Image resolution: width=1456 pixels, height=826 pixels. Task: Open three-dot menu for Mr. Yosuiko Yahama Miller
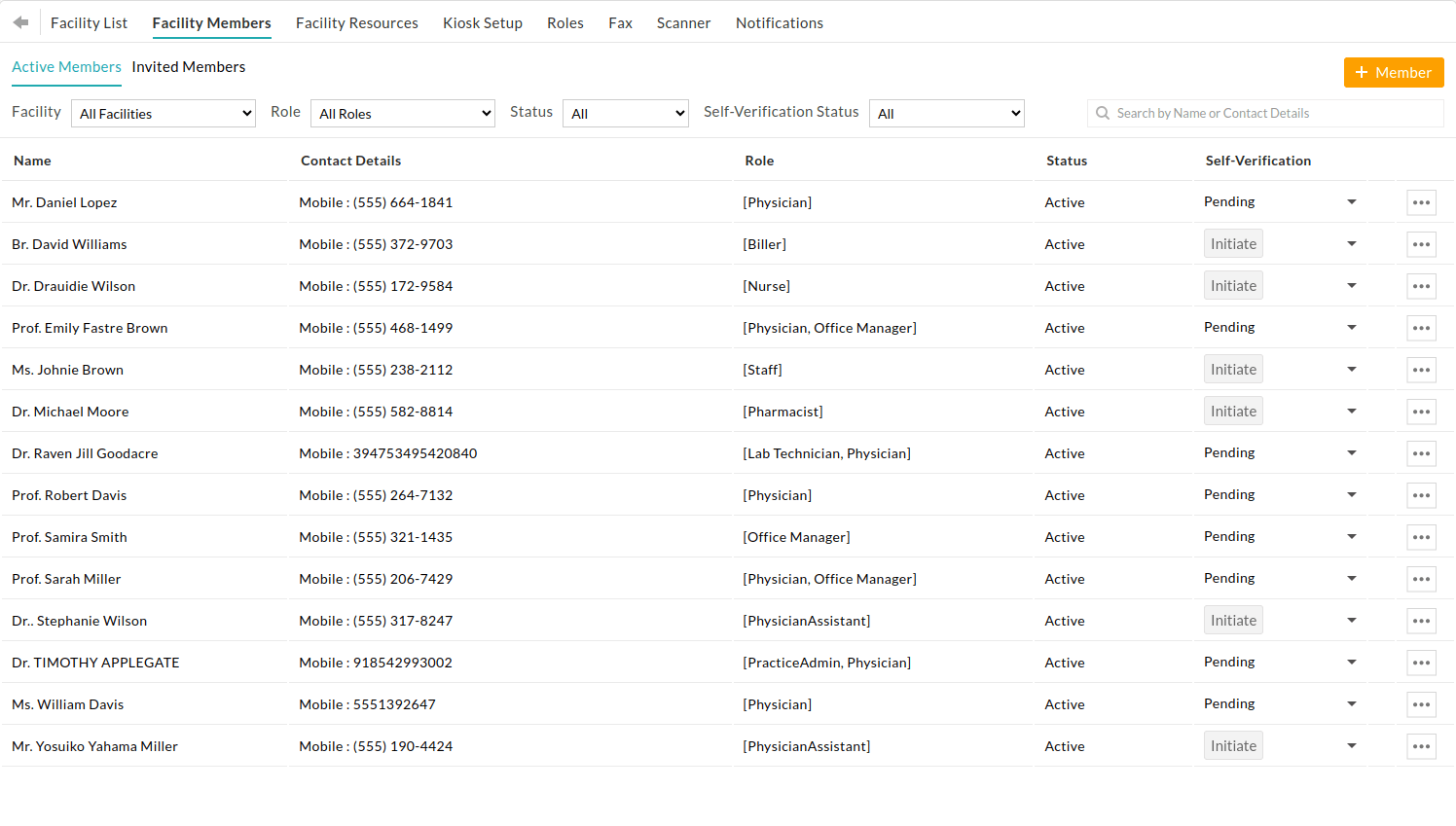point(1421,746)
